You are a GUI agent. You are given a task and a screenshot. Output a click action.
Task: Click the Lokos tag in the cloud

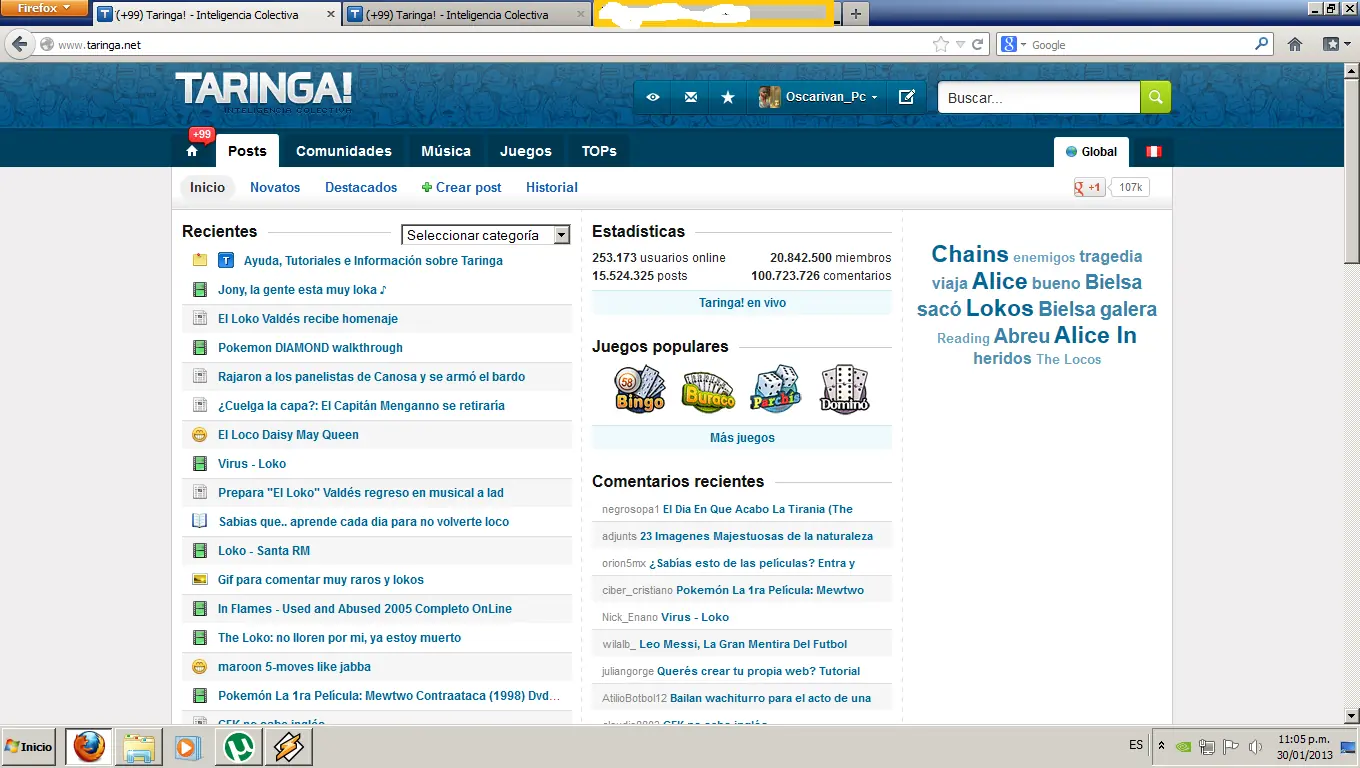tap(999, 308)
